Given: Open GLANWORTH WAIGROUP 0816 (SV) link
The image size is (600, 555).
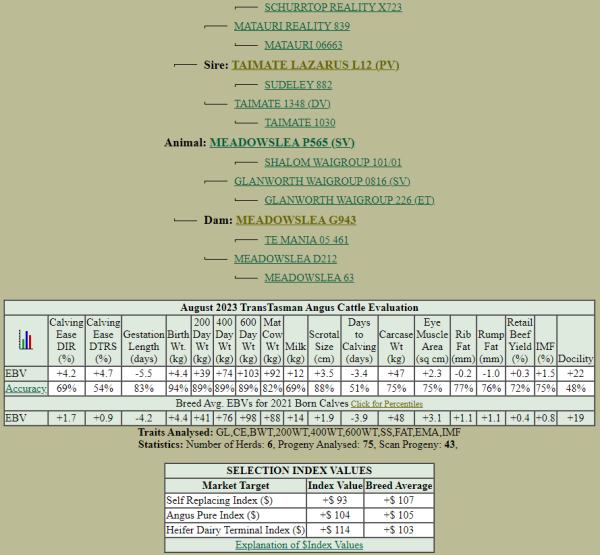Looking at the screenshot, I should (x=322, y=181).
